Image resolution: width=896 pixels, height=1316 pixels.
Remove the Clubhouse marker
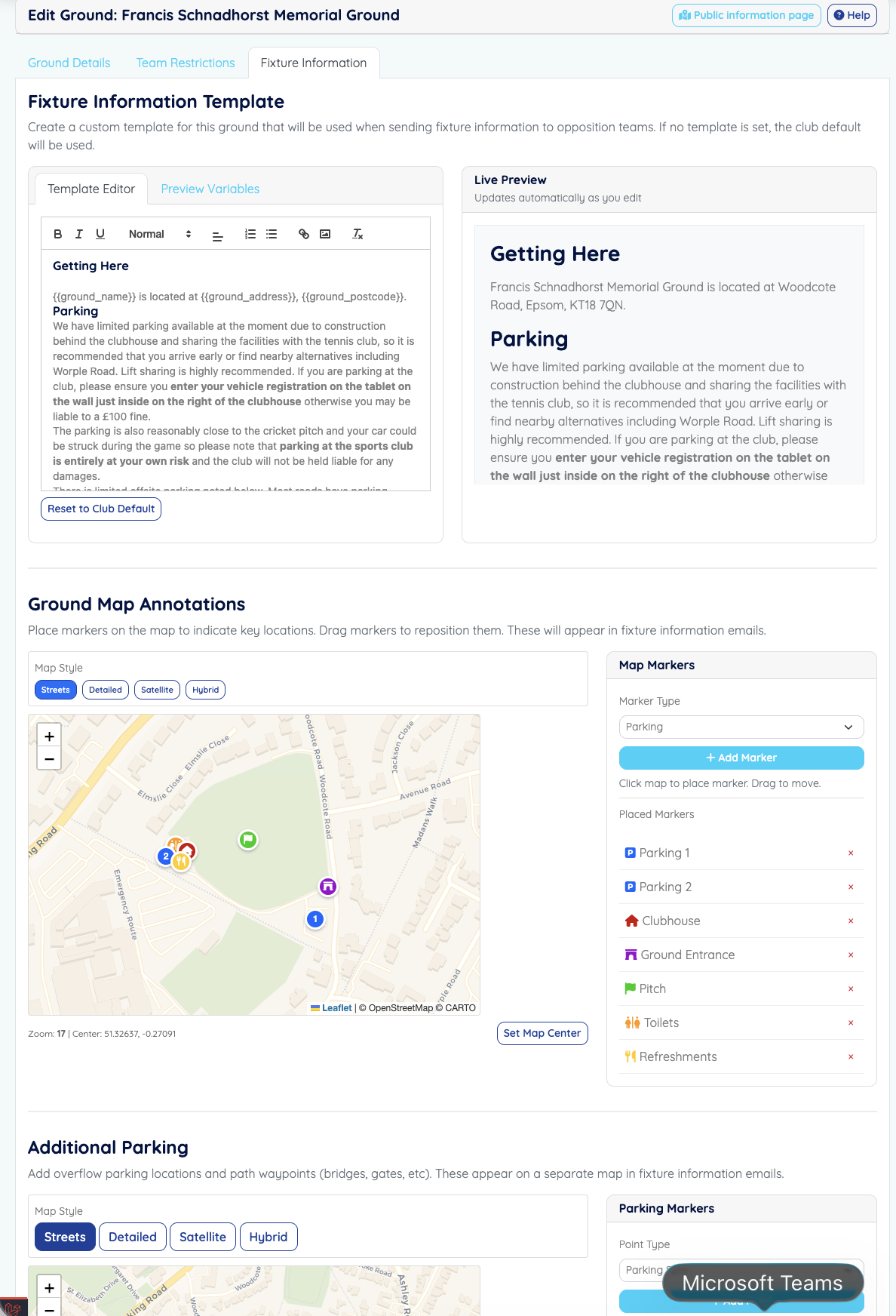pos(851,921)
